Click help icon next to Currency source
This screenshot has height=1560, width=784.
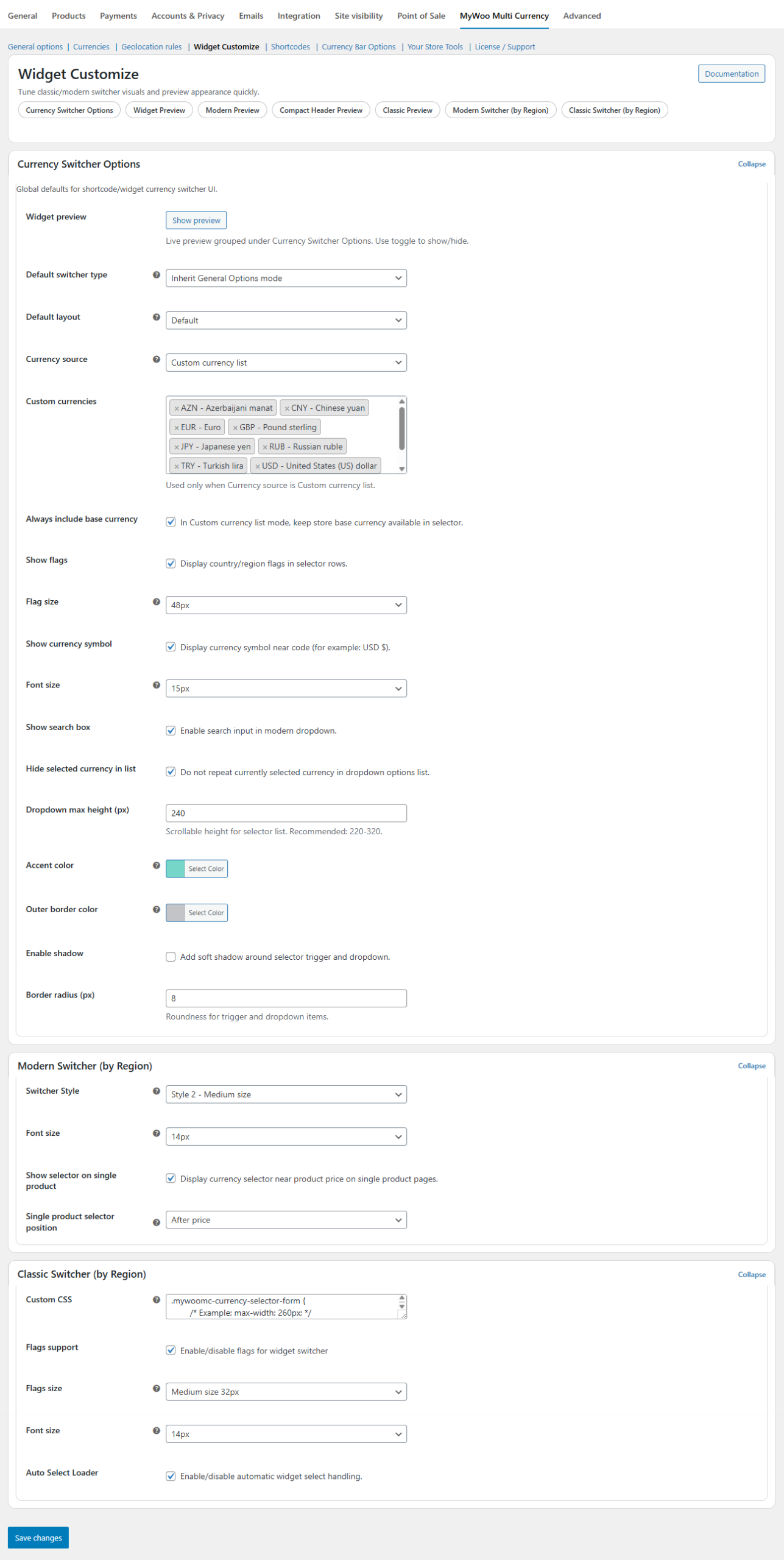click(157, 360)
